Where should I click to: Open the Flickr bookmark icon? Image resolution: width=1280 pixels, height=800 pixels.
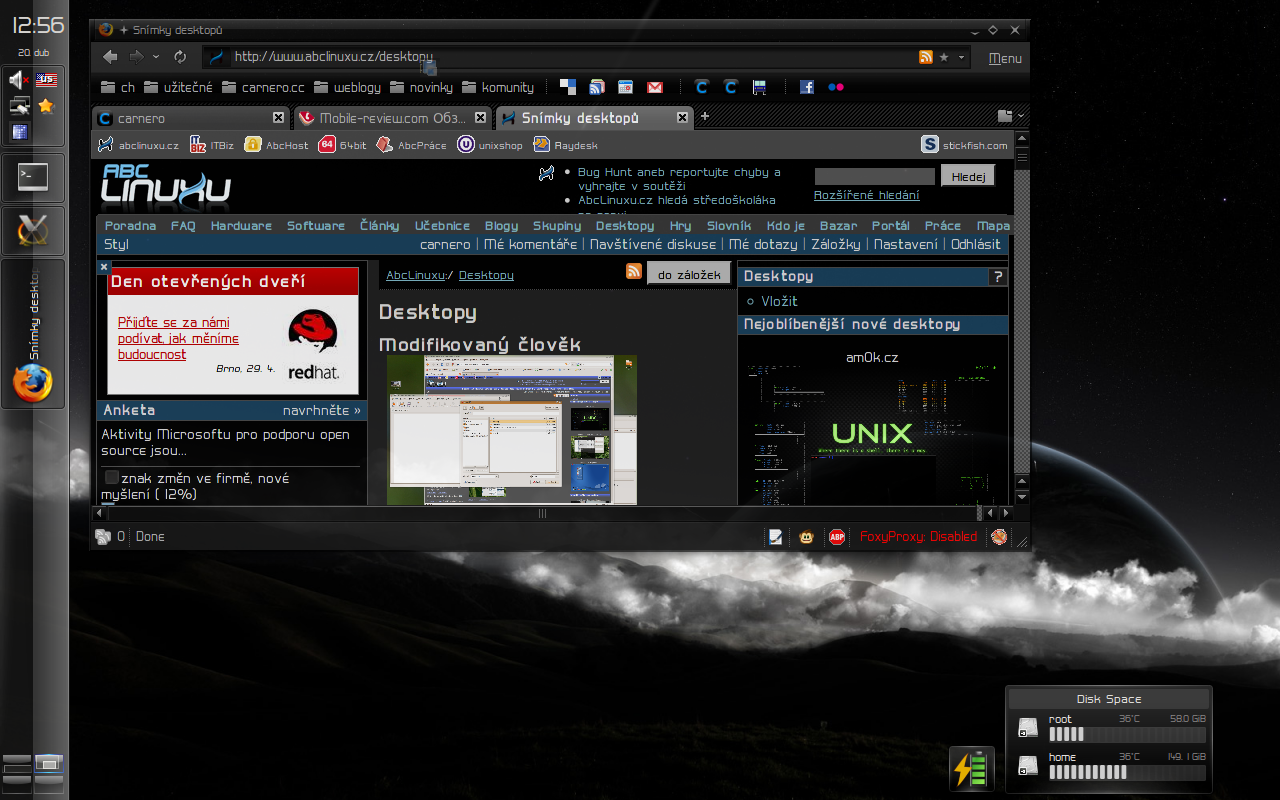pyautogui.click(x=836, y=87)
